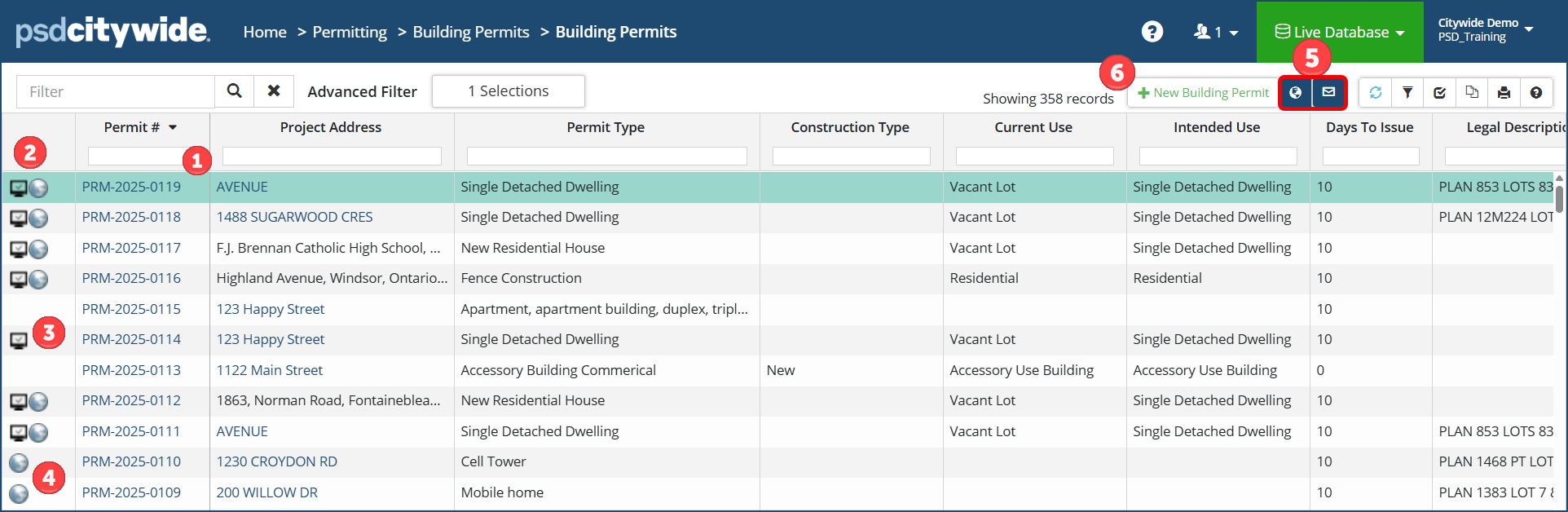Click the copy records toolbar icon

pyautogui.click(x=1472, y=93)
